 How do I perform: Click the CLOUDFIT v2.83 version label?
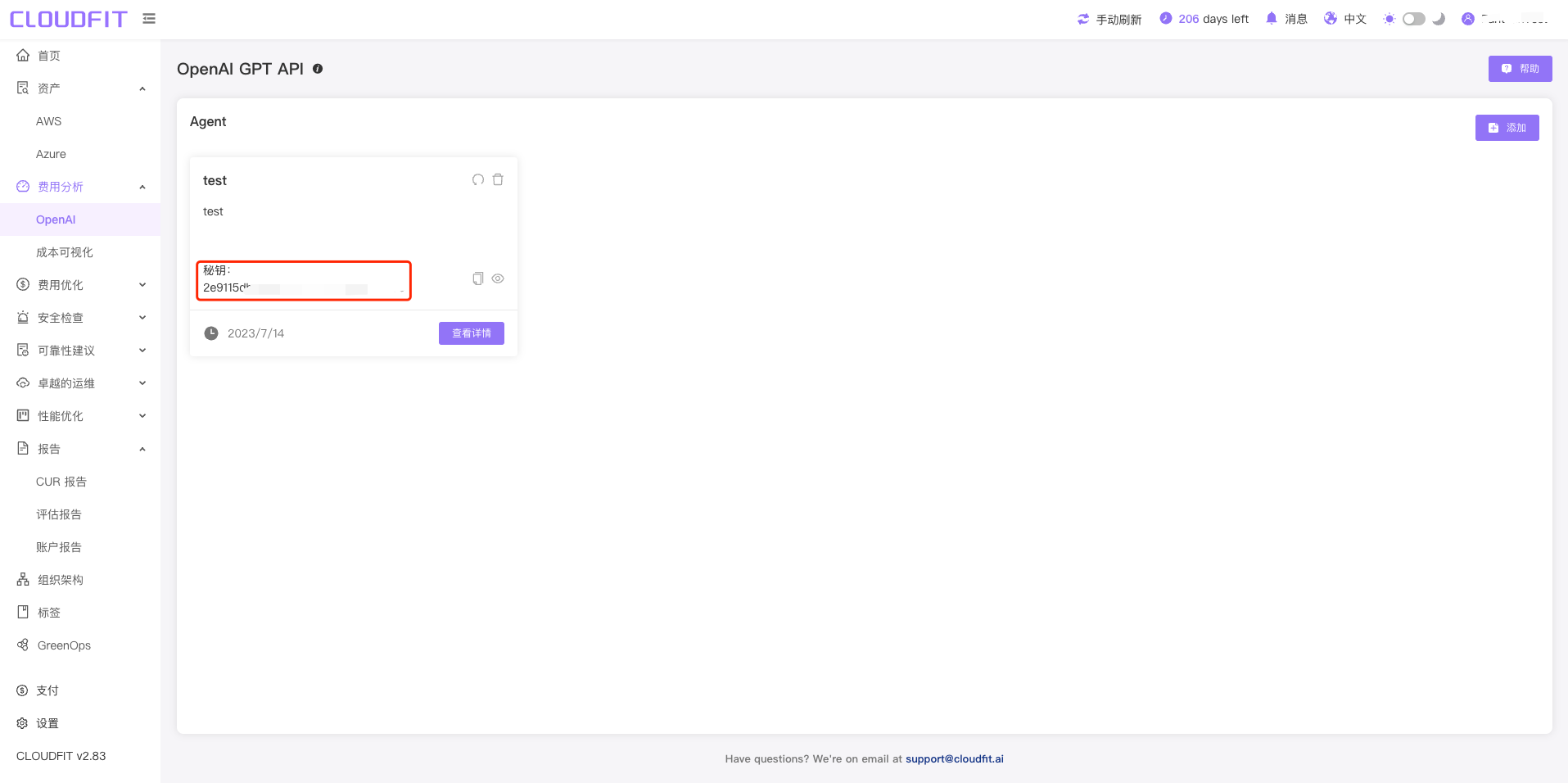61,756
